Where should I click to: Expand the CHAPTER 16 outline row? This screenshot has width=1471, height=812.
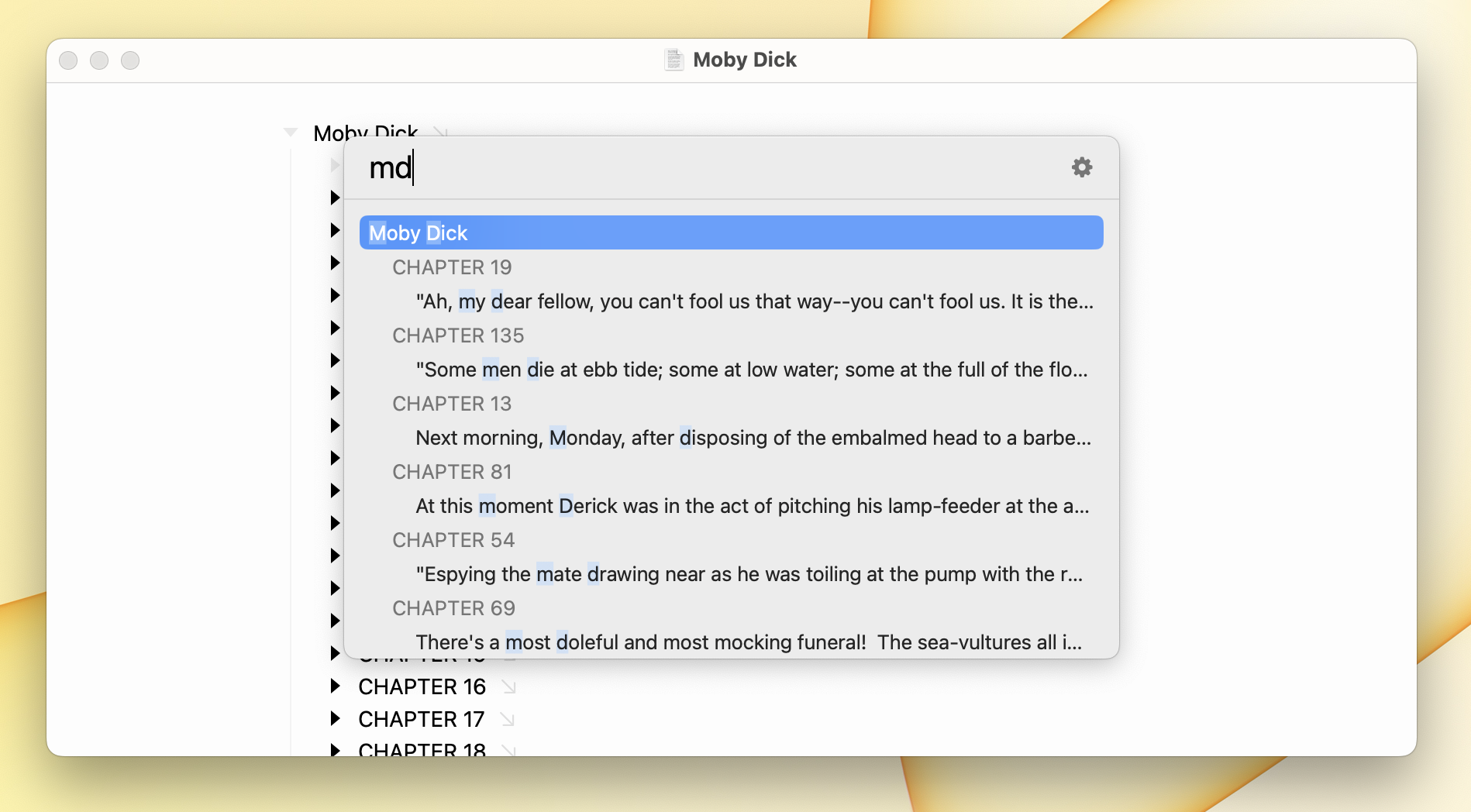(335, 686)
